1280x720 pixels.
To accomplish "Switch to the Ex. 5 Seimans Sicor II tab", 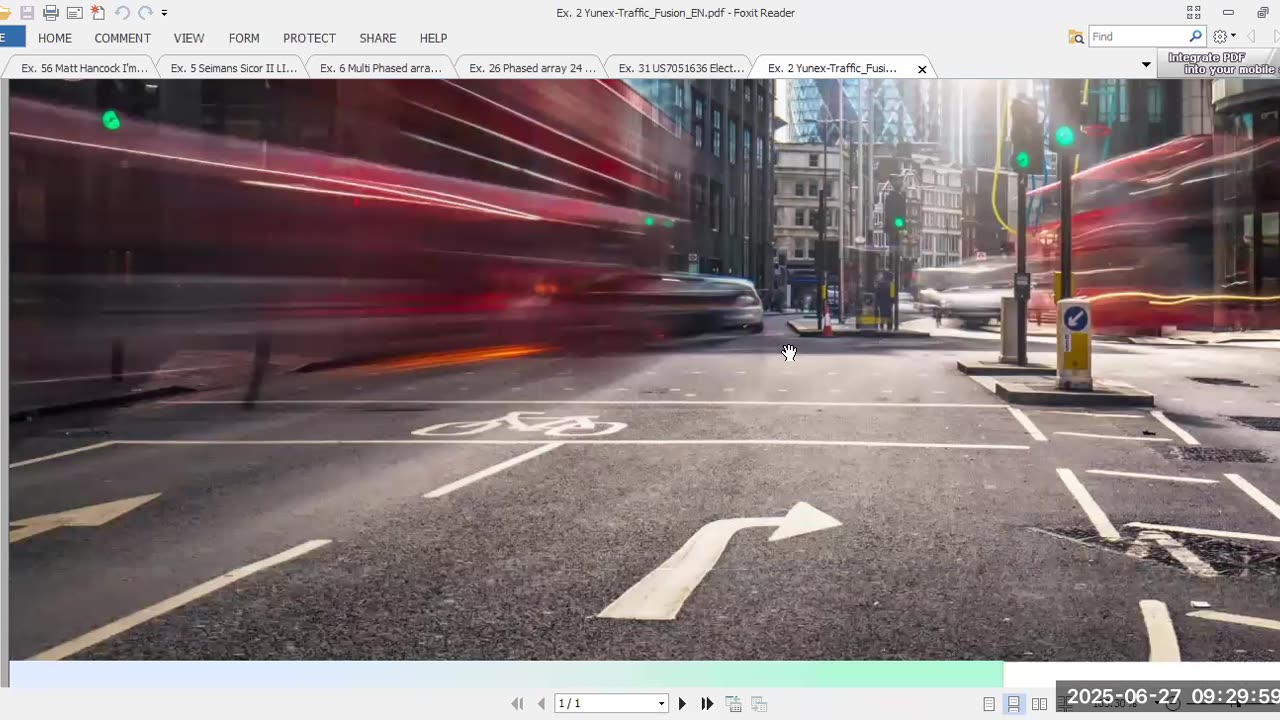I will [x=234, y=68].
